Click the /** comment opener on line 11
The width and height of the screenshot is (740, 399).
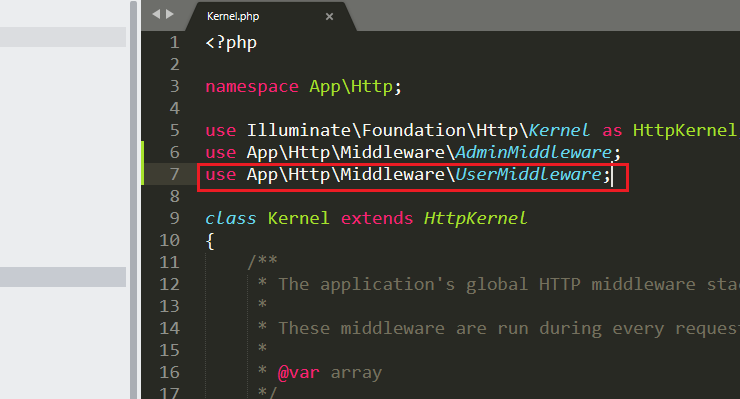[x=262, y=262]
